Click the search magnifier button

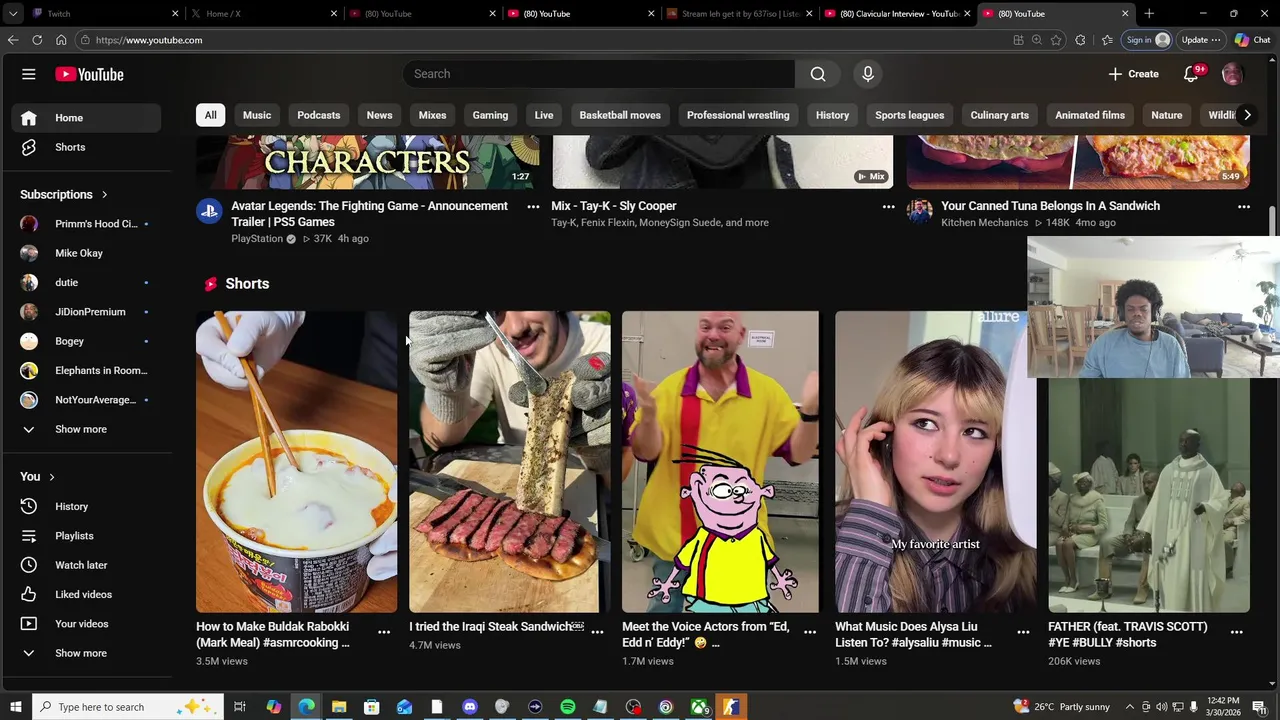click(x=818, y=74)
